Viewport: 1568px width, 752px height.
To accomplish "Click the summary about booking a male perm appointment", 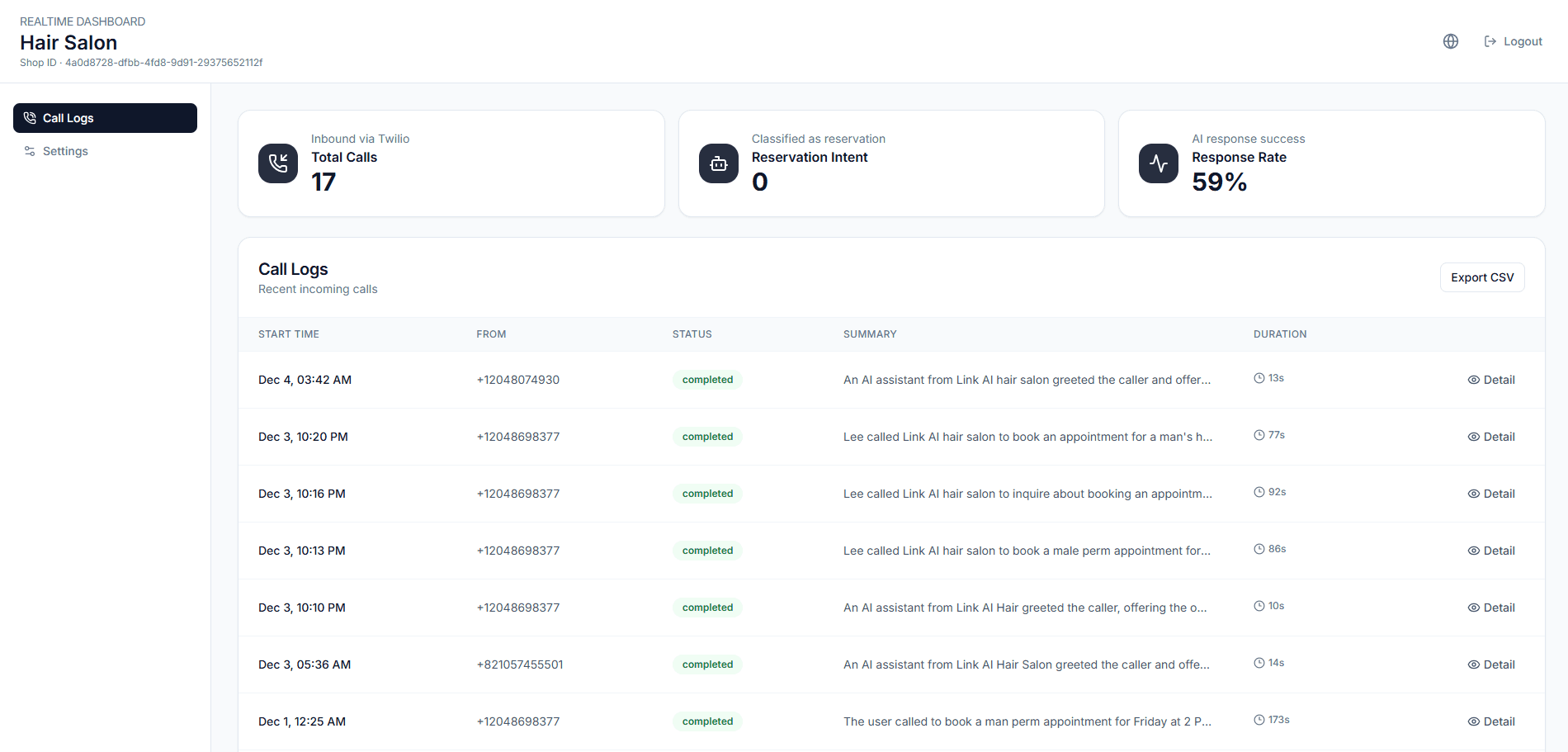I will pos(1027,550).
